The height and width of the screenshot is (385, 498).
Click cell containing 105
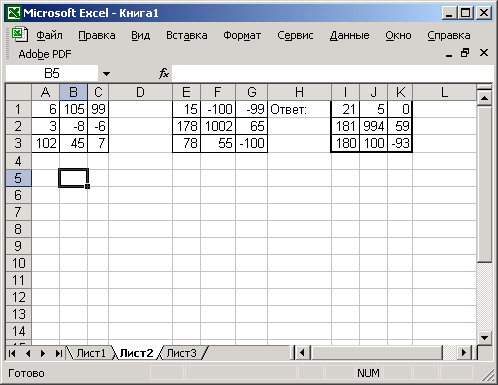click(74, 109)
